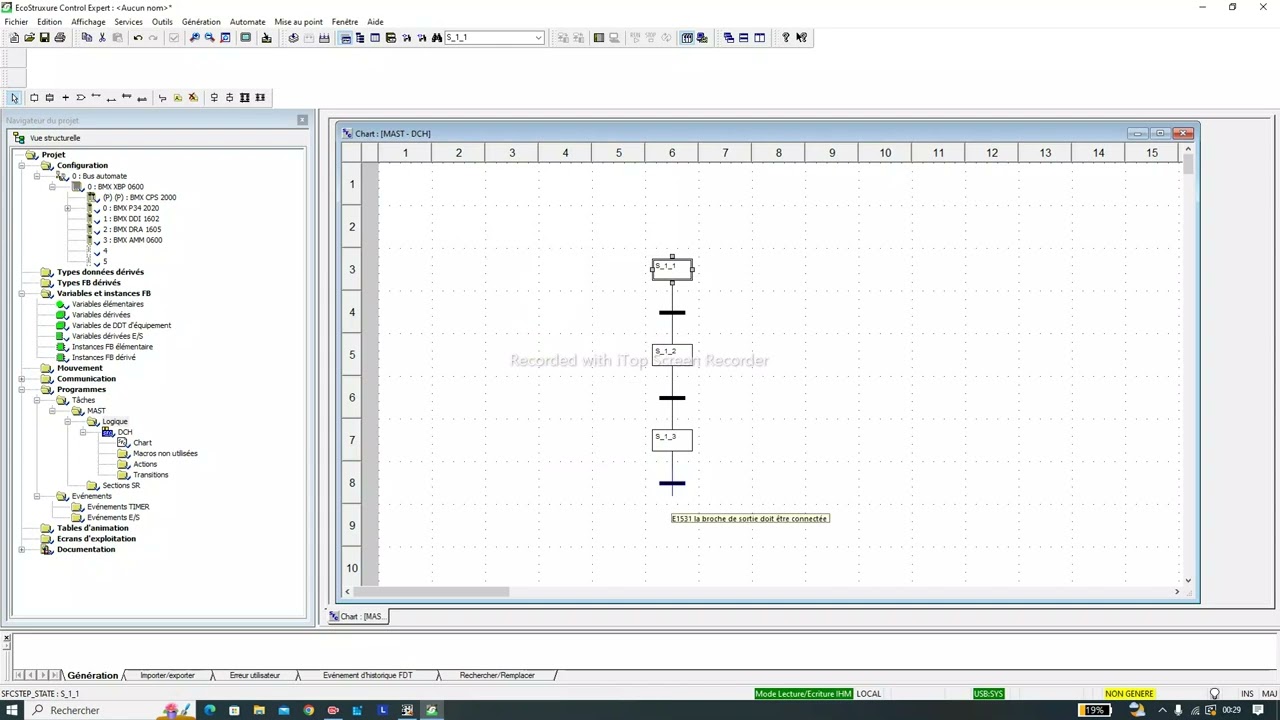This screenshot has height=720, width=1280.
Task: Collapse the DCH section node
Action: (83, 432)
